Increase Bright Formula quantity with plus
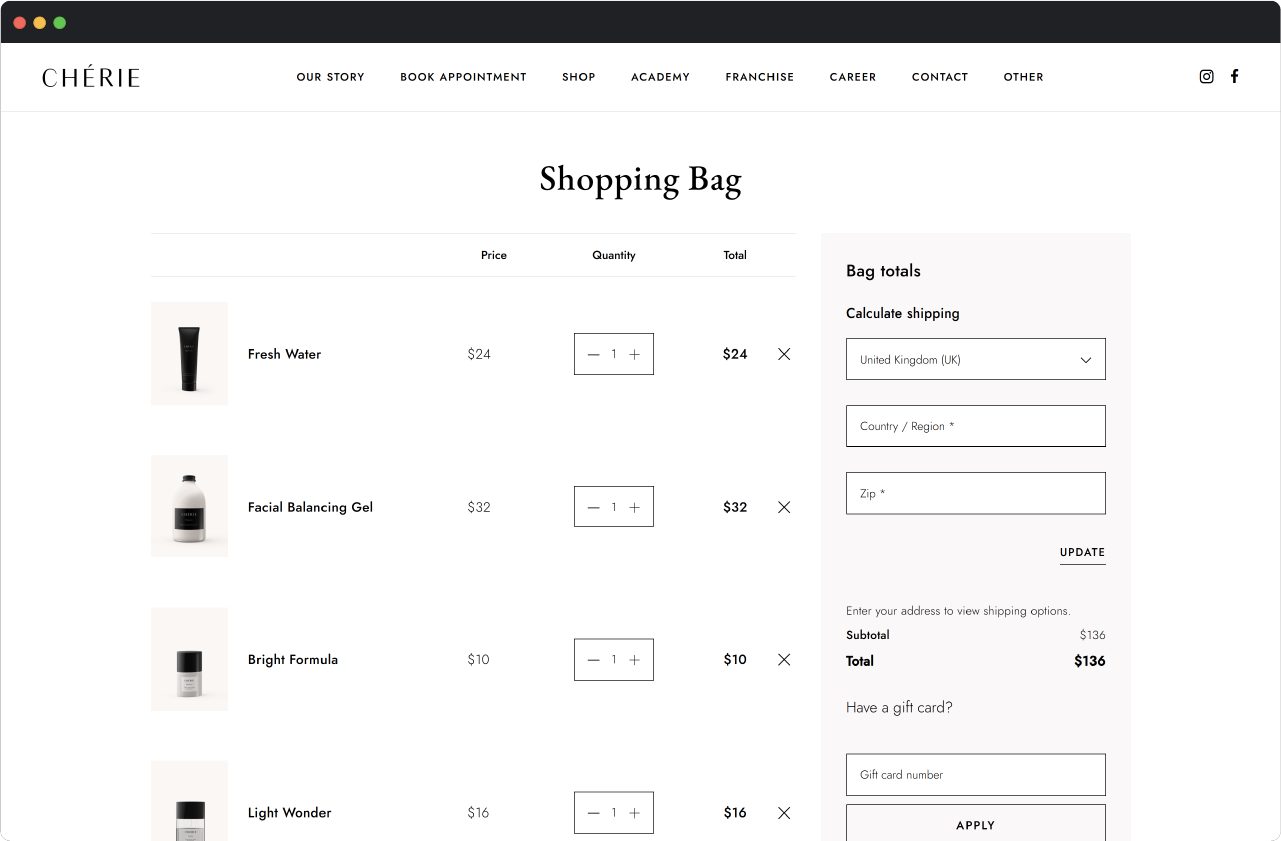The image size is (1281, 841). [x=634, y=660]
